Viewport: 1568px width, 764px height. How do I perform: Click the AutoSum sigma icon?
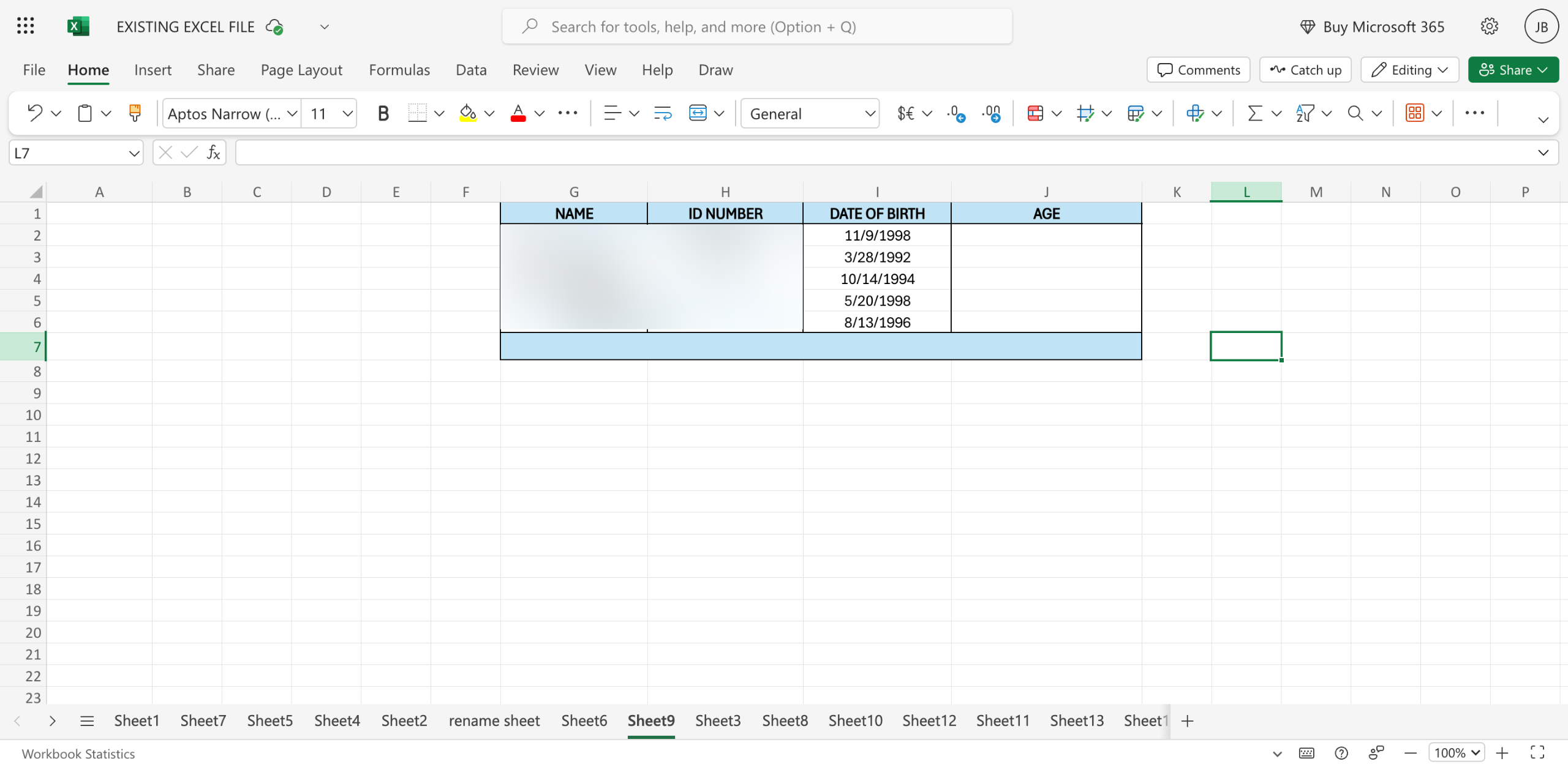click(x=1254, y=113)
